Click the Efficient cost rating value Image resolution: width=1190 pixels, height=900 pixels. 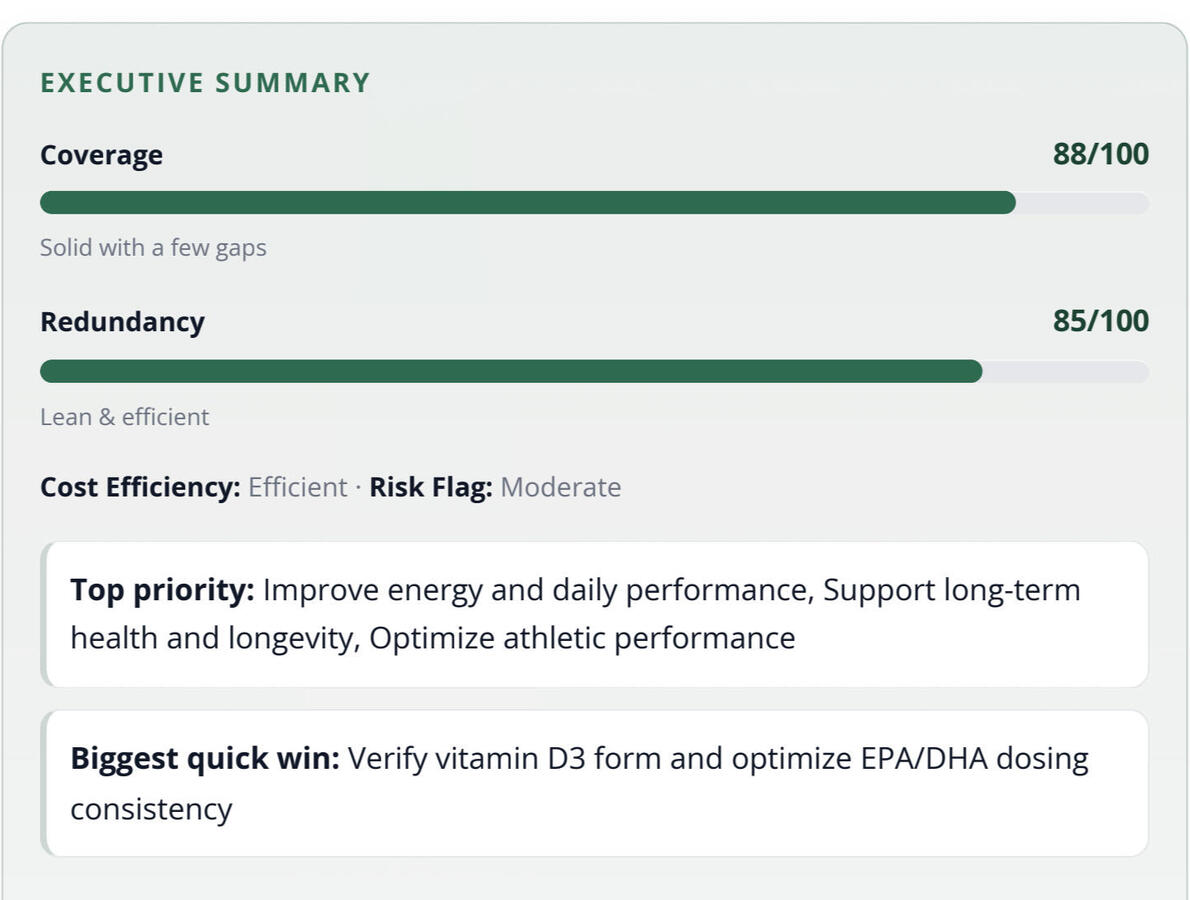point(298,487)
